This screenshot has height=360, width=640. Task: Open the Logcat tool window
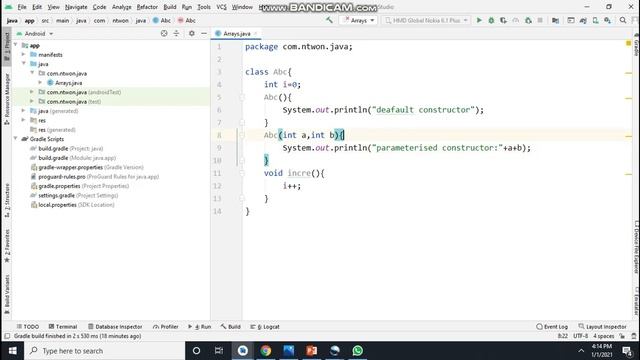pyautogui.click(x=265, y=327)
